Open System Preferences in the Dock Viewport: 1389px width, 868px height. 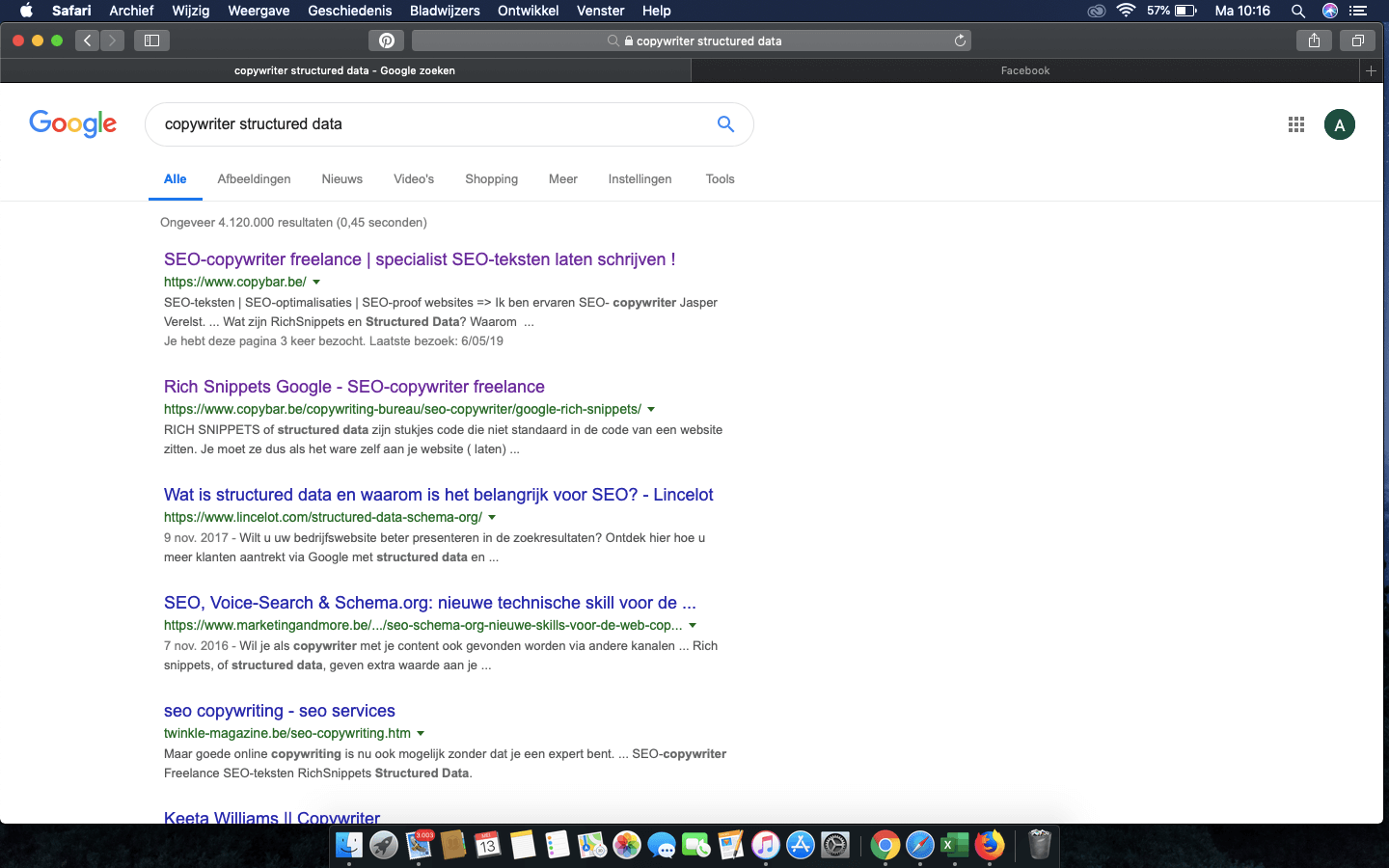(x=835, y=846)
